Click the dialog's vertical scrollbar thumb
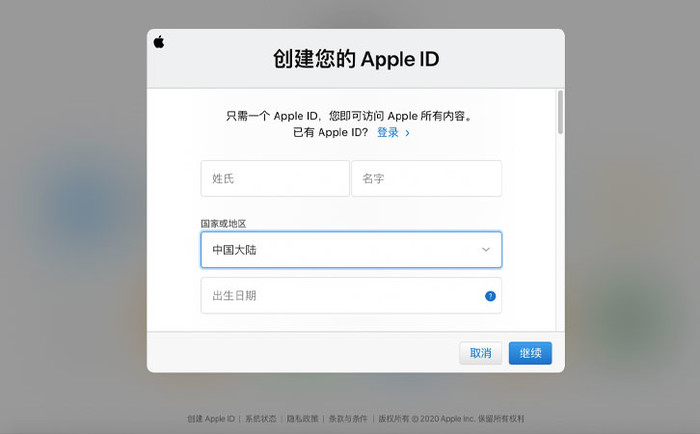The height and width of the screenshot is (434, 700). [x=560, y=112]
